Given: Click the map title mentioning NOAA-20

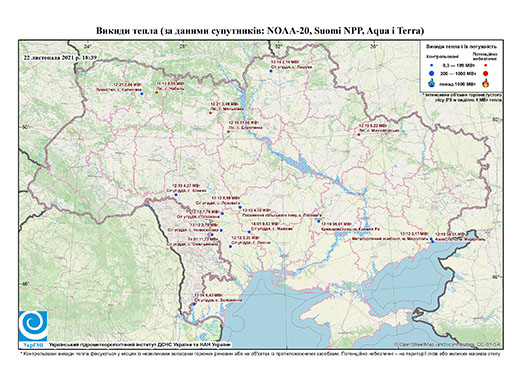Looking at the screenshot, I should tap(260, 31).
